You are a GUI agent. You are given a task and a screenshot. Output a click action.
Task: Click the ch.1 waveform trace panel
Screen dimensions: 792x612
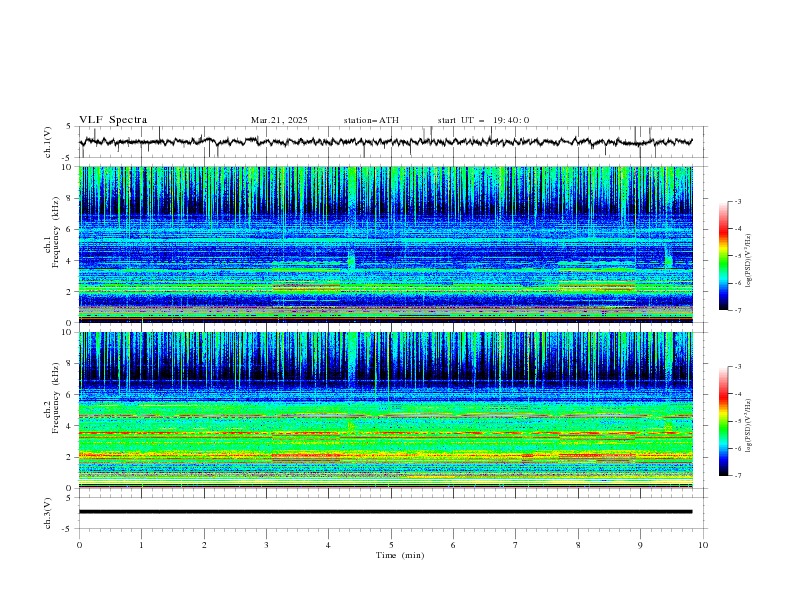[x=392, y=142]
